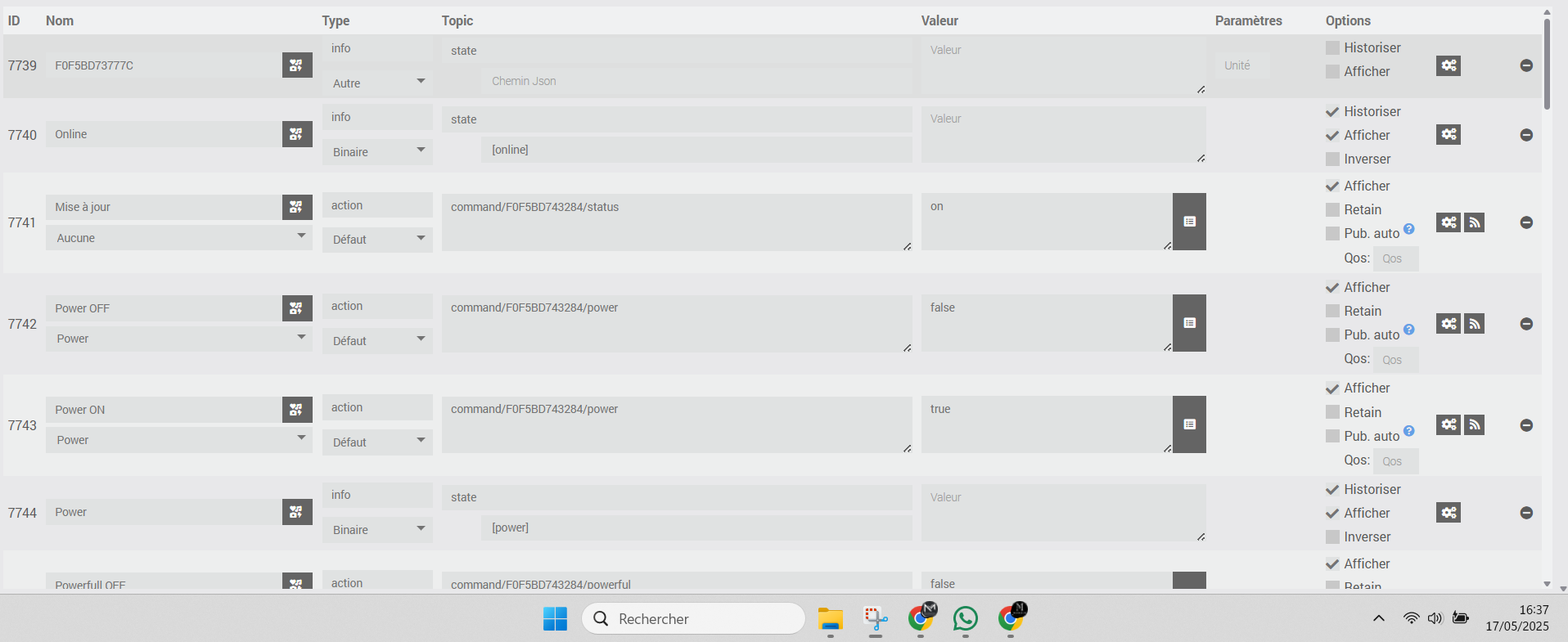Screen dimensions: 1568x642
Task: Open icon chooser for the F0F5BD73777C command
Action: click(x=297, y=65)
